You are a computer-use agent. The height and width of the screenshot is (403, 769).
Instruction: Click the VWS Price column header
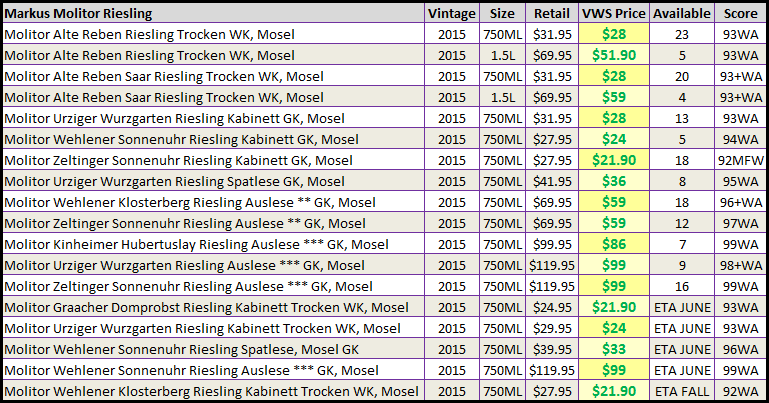click(614, 13)
